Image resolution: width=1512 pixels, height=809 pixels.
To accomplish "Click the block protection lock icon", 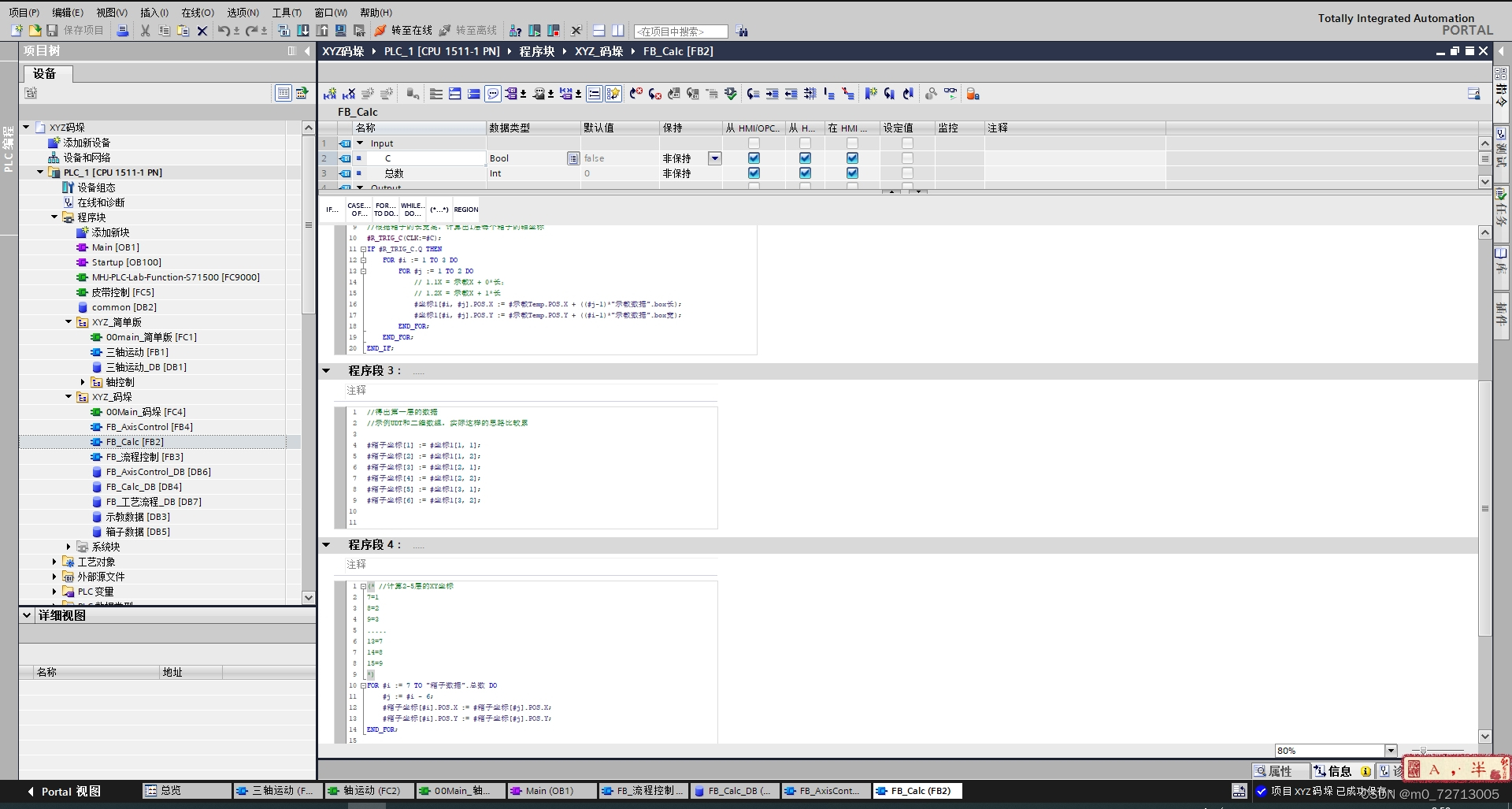I will pos(973,94).
